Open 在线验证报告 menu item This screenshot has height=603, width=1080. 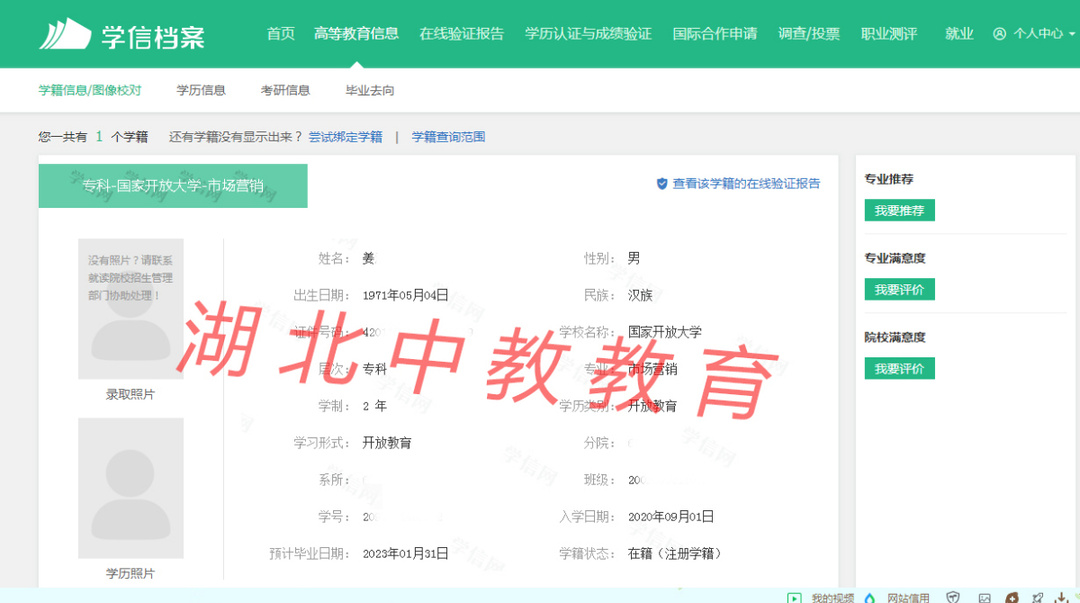click(x=461, y=34)
